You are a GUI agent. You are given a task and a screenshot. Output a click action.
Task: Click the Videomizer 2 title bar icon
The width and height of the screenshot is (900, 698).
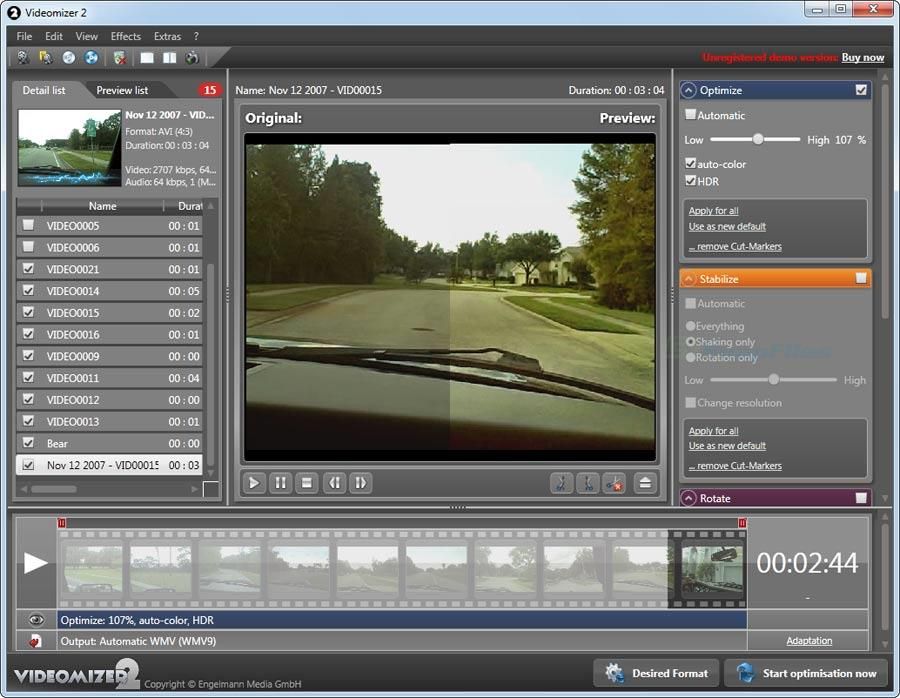pyautogui.click(x=14, y=12)
